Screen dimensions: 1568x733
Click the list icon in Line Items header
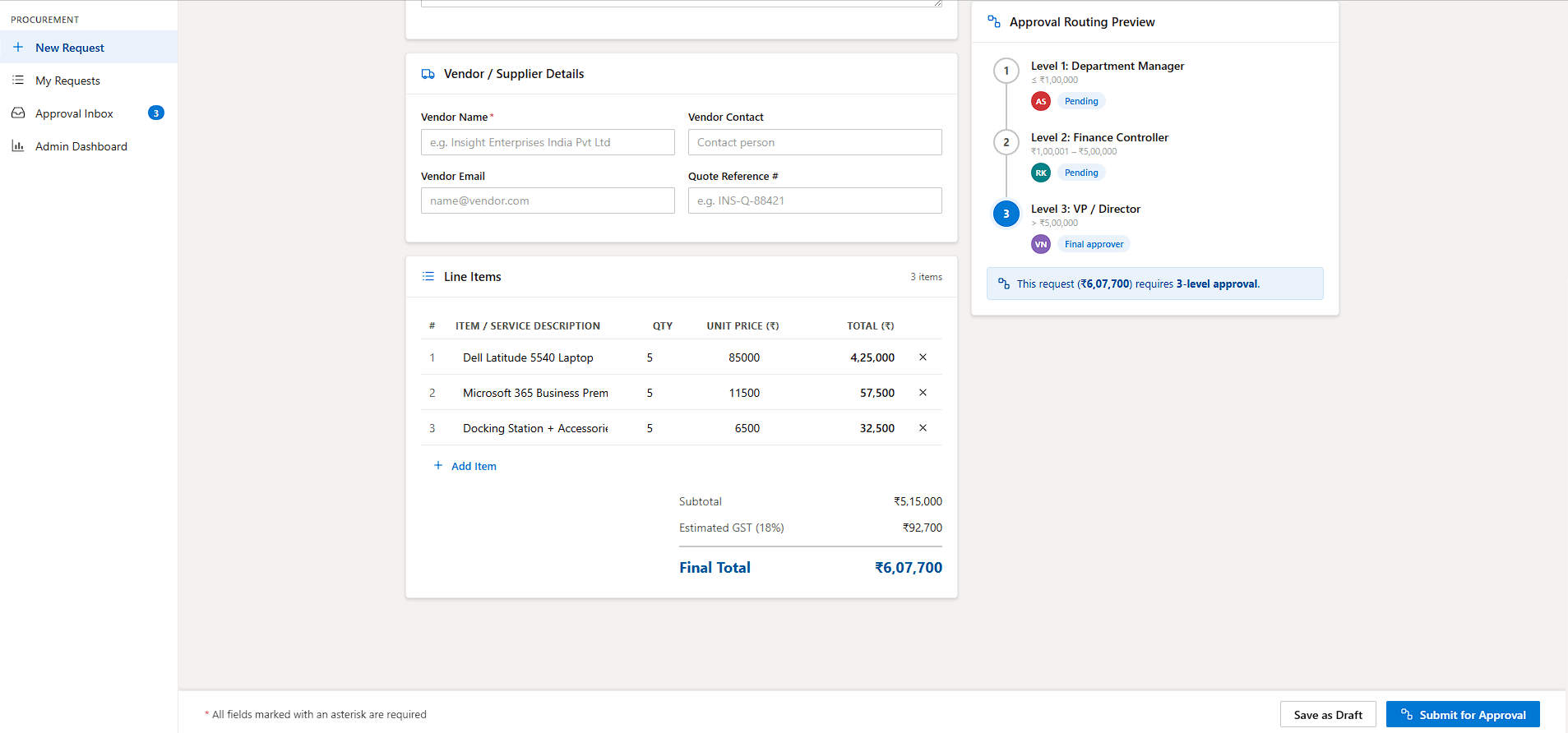coord(428,277)
